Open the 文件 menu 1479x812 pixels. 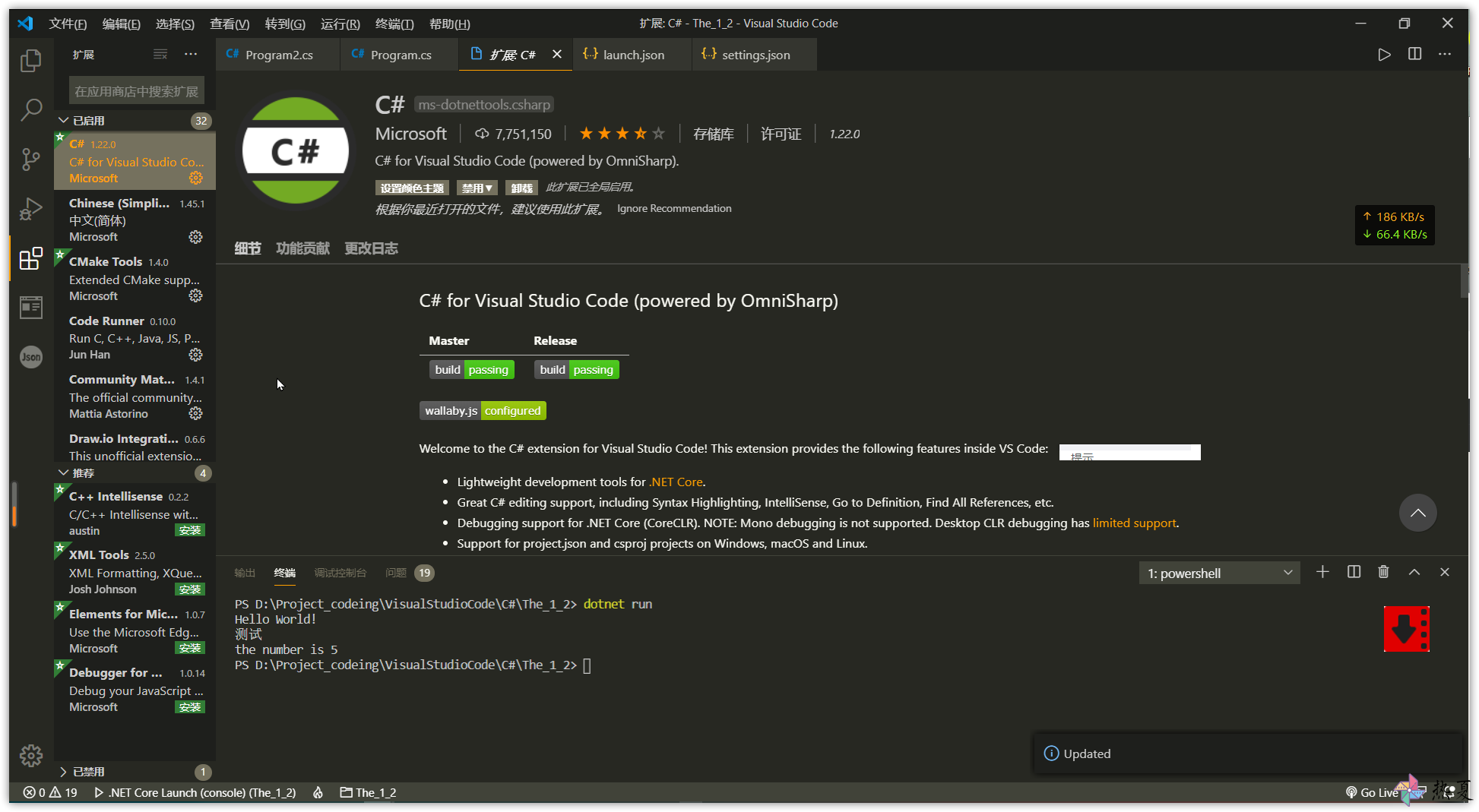pos(68,24)
